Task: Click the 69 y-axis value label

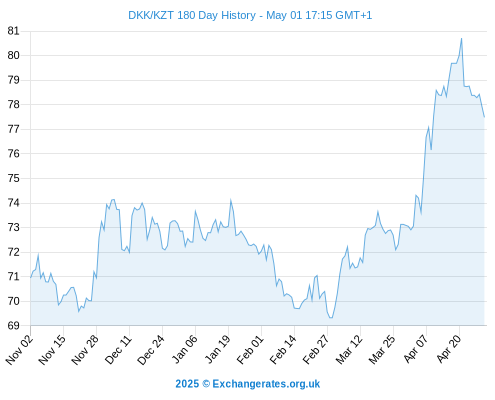Action: pos(13,326)
